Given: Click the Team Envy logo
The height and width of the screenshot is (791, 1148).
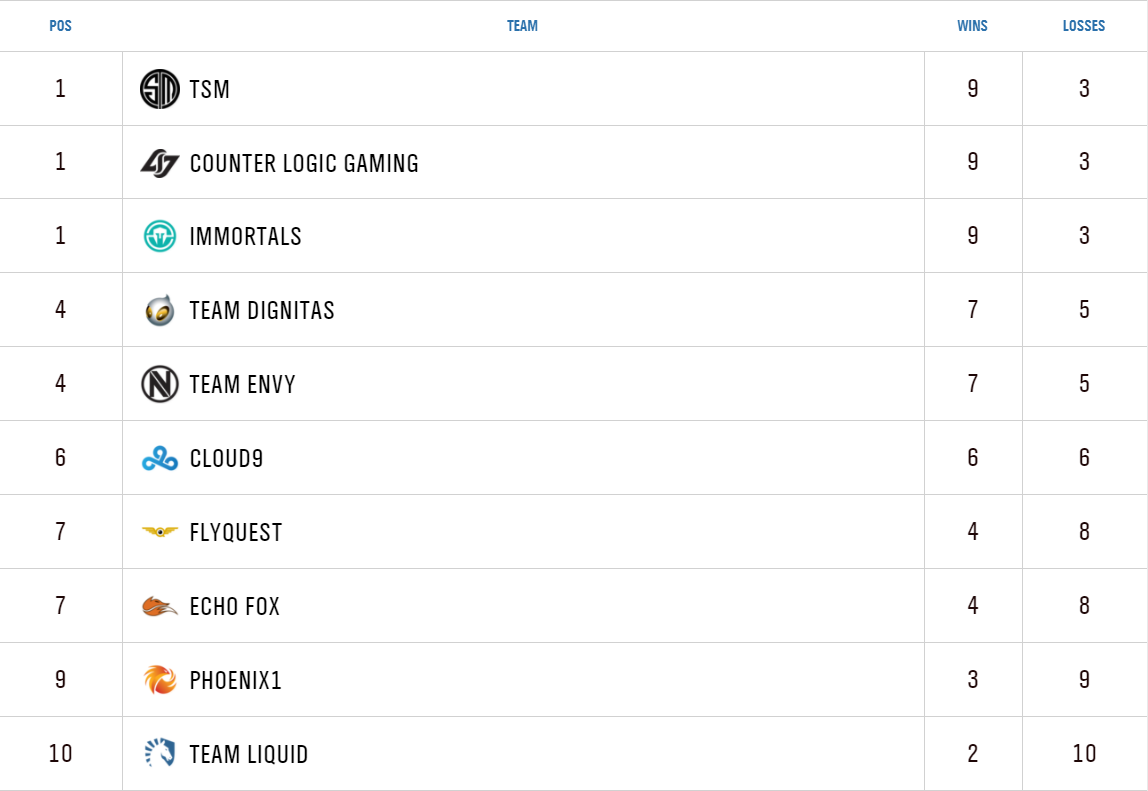Looking at the screenshot, I should pyautogui.click(x=159, y=384).
